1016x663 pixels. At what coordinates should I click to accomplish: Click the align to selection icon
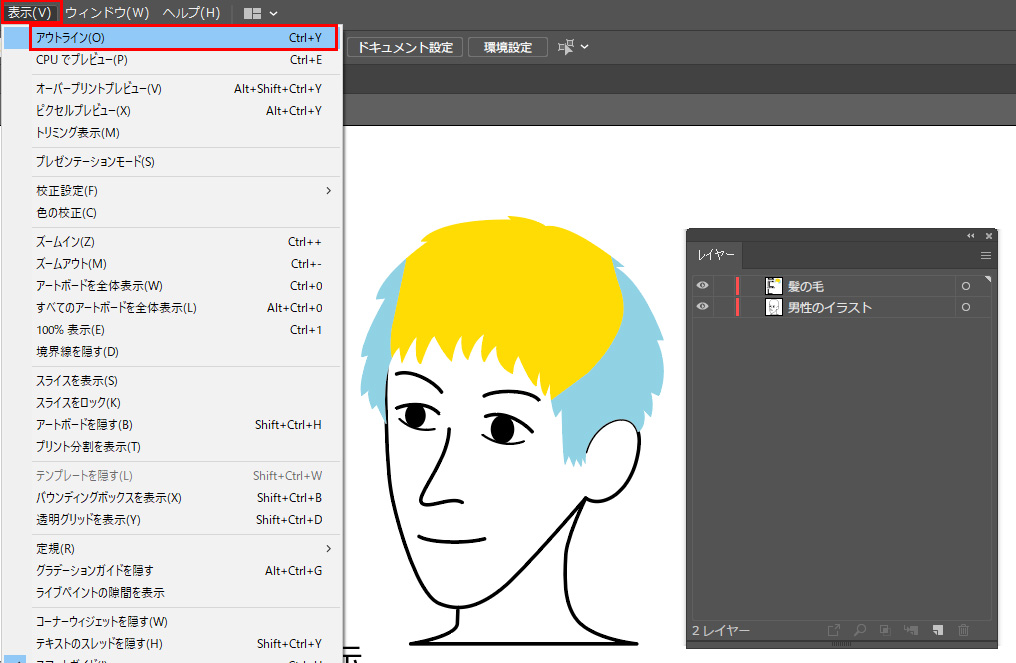568,47
